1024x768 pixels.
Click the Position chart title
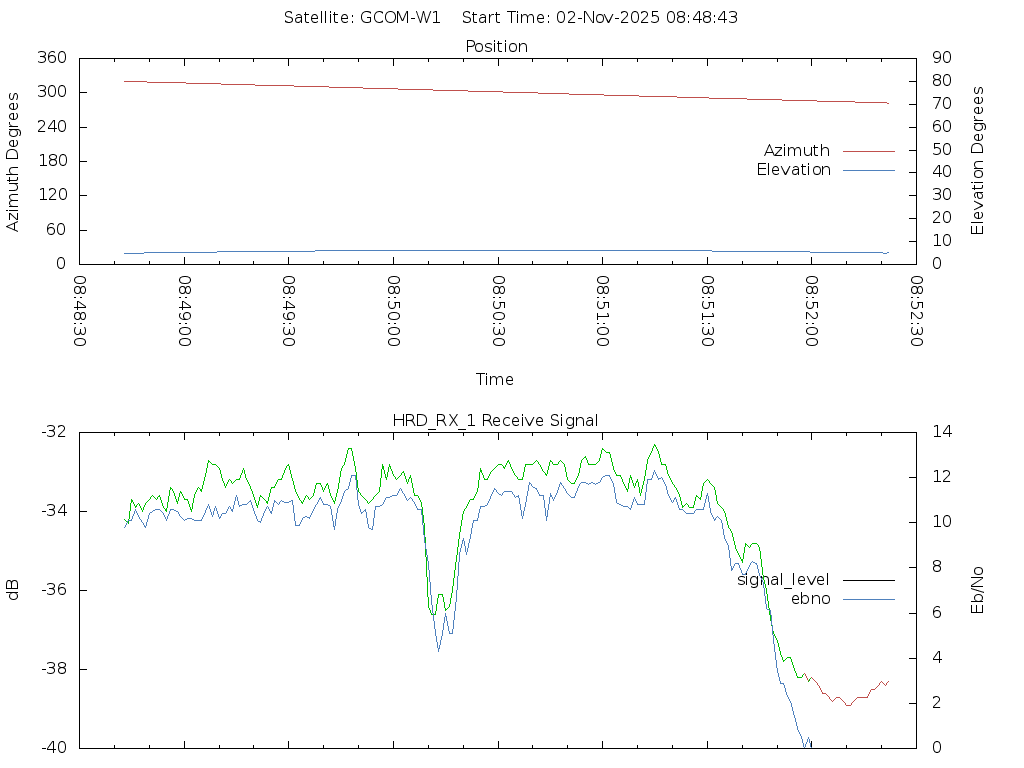click(x=497, y=47)
